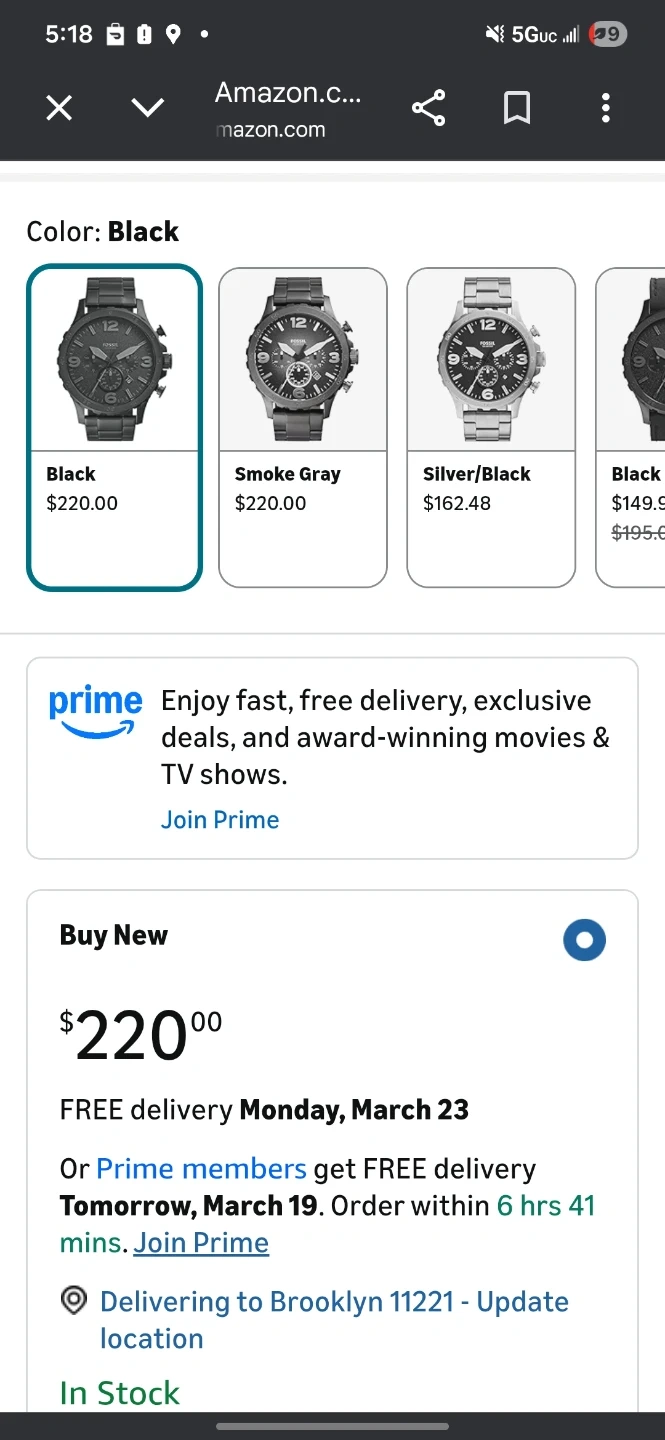Select the Buy New radio button
This screenshot has width=665, height=1440.
pos(584,940)
